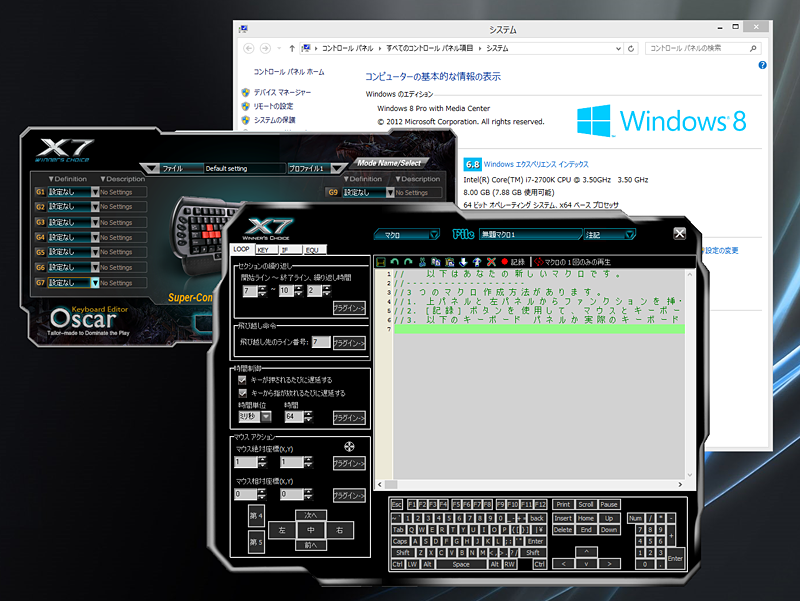
Task: Click the Num key on virtual numpad
Action: (635, 518)
